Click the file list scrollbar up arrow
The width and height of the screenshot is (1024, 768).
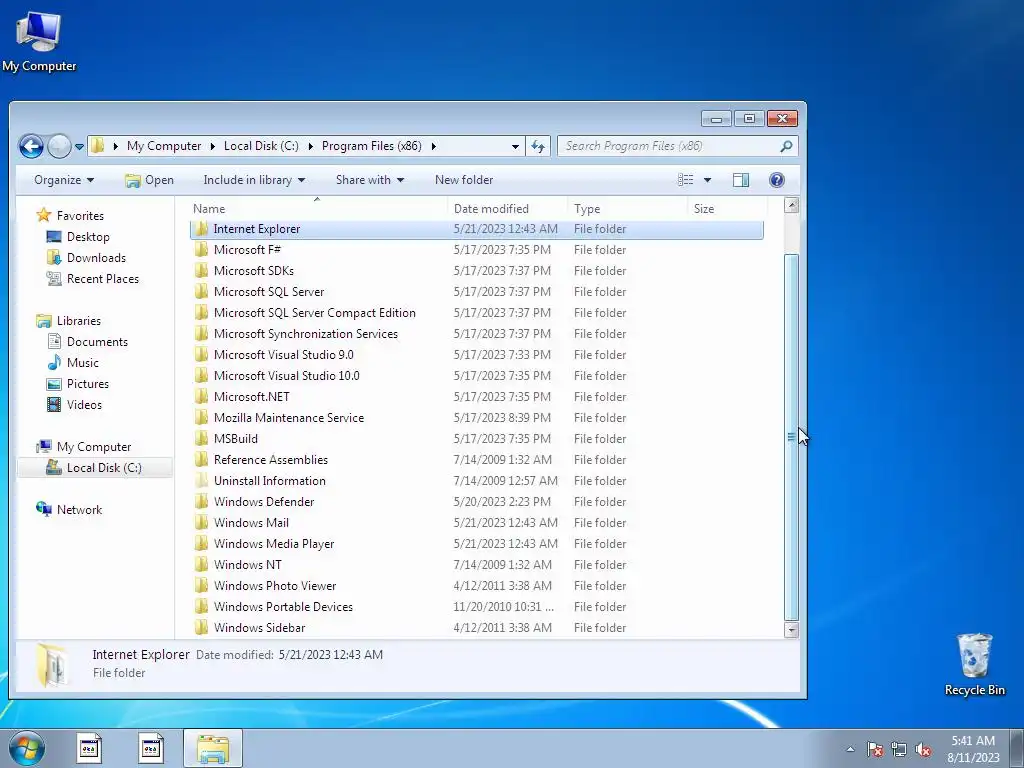coord(792,205)
